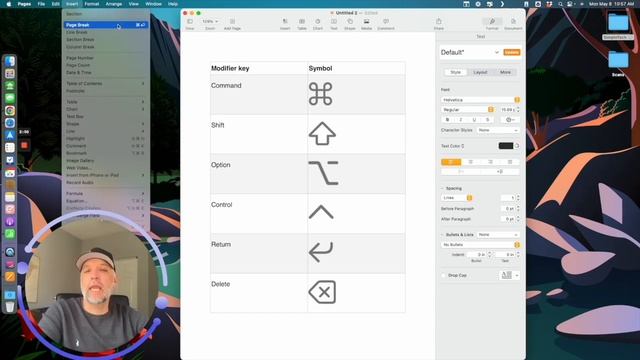The width and height of the screenshot is (640, 360).
Task: Switch to the More tab
Action: (505, 72)
